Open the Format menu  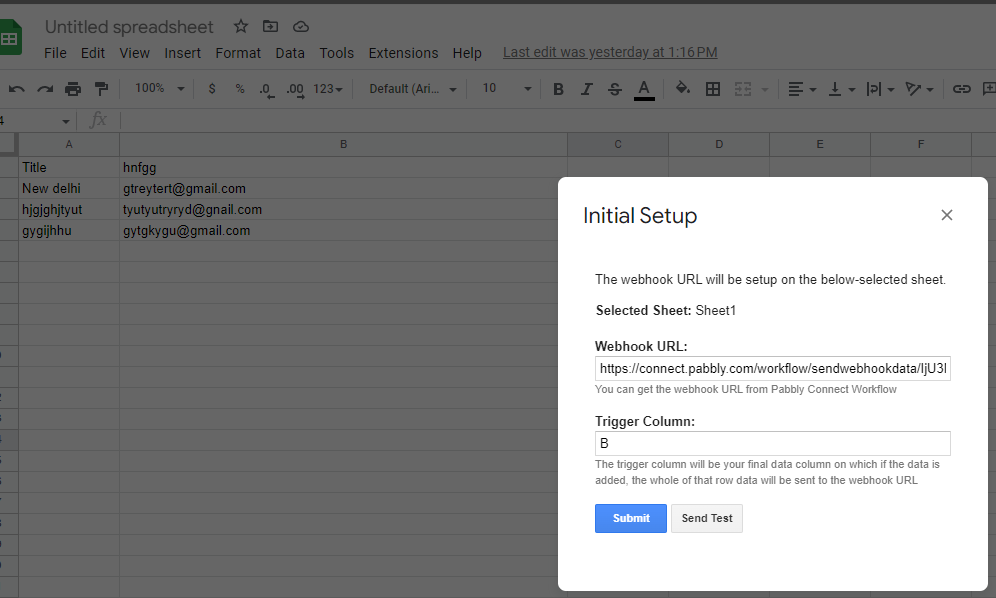(238, 53)
